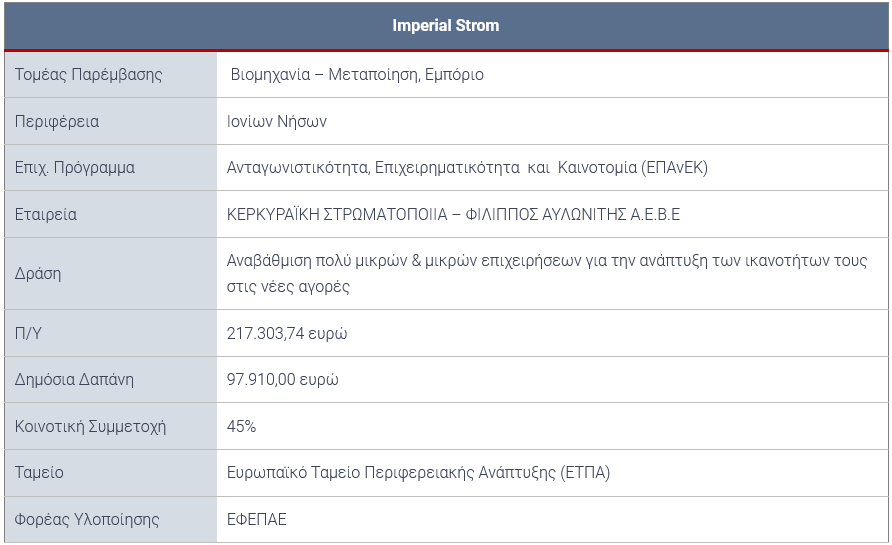This screenshot has width=892, height=545.
Task: Select the Περιφέρεια label
Action: [x=57, y=121]
